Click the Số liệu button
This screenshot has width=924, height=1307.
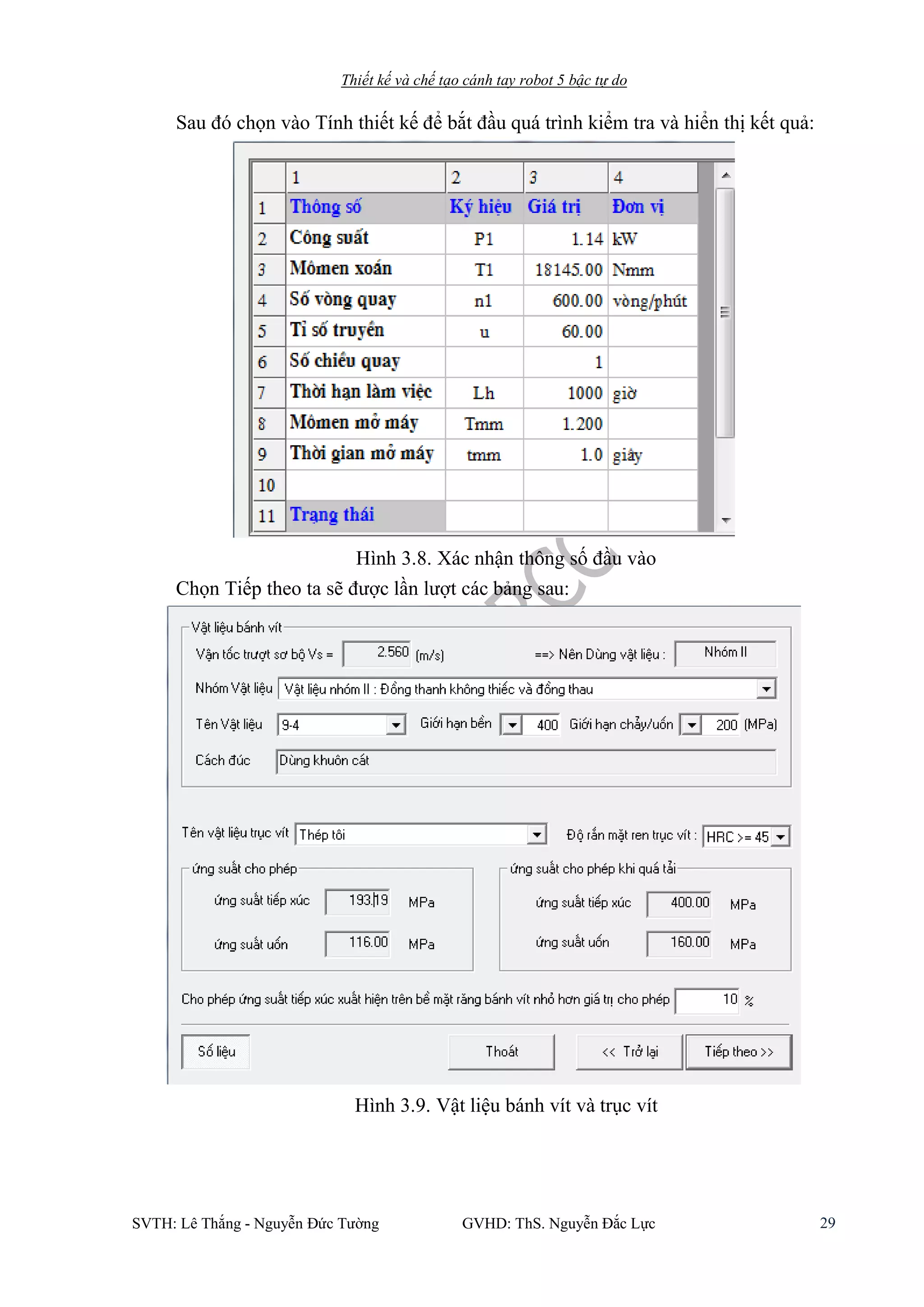[x=216, y=1051]
